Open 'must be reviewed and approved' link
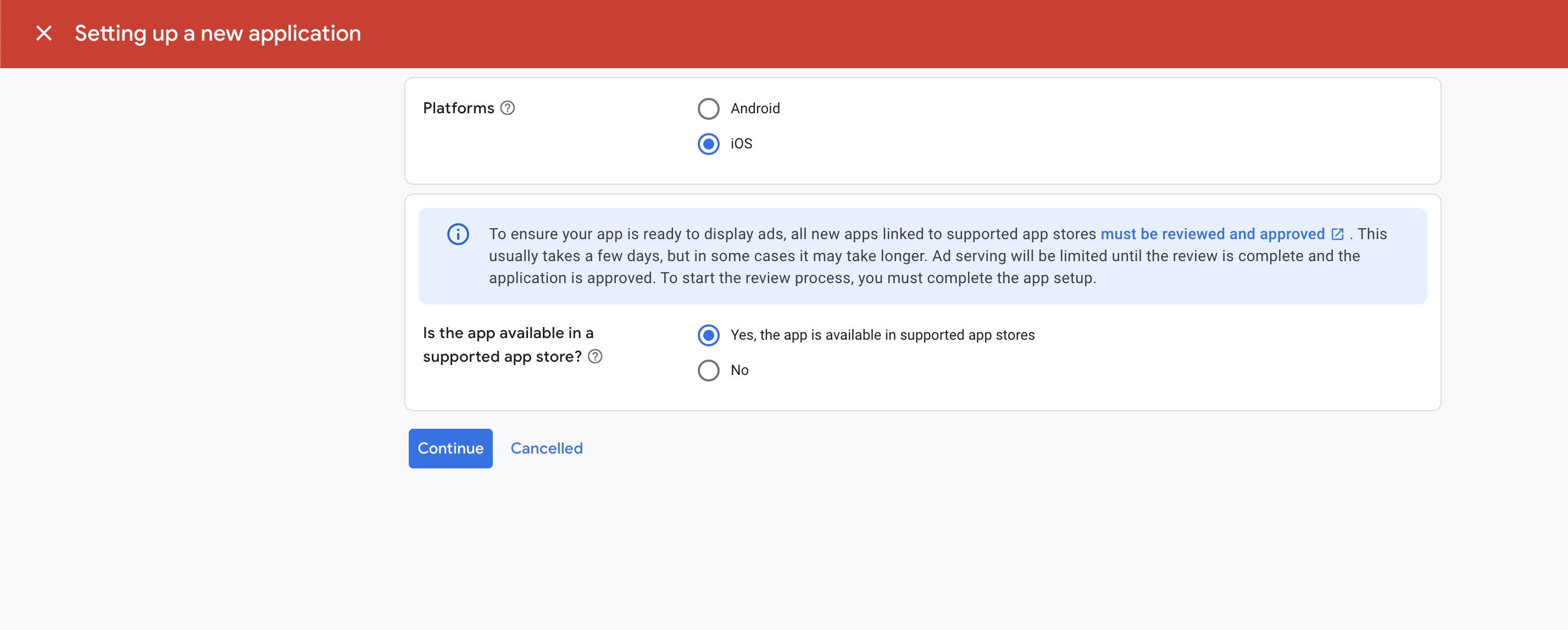Image resolution: width=1568 pixels, height=630 pixels. 1212,234
